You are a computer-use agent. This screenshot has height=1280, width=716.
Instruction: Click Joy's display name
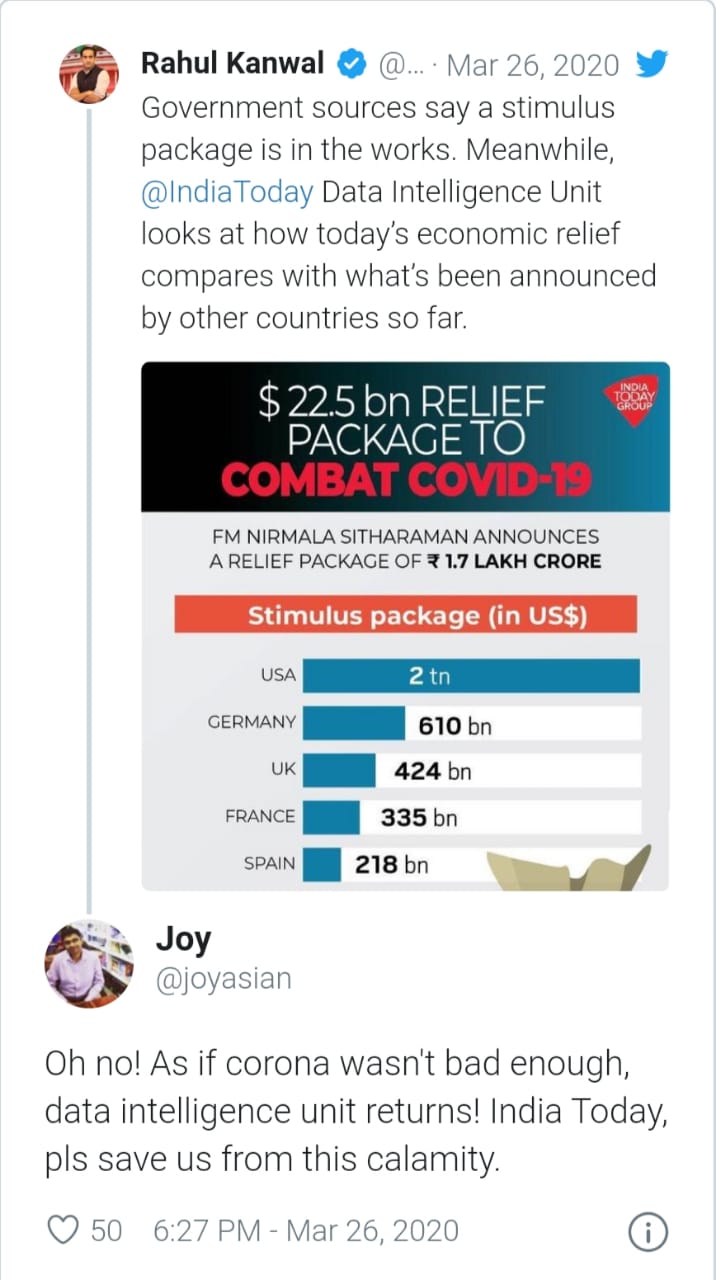pos(183,939)
